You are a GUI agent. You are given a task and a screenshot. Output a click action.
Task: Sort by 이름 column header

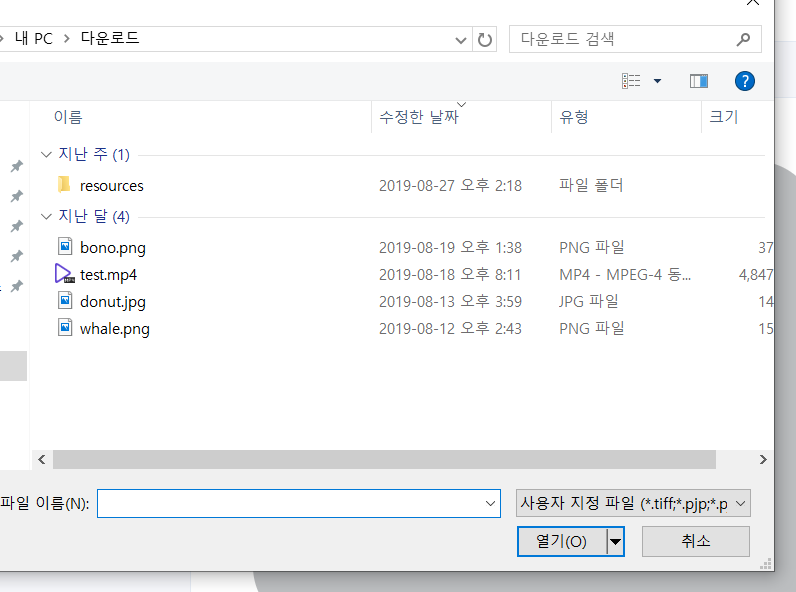point(68,117)
